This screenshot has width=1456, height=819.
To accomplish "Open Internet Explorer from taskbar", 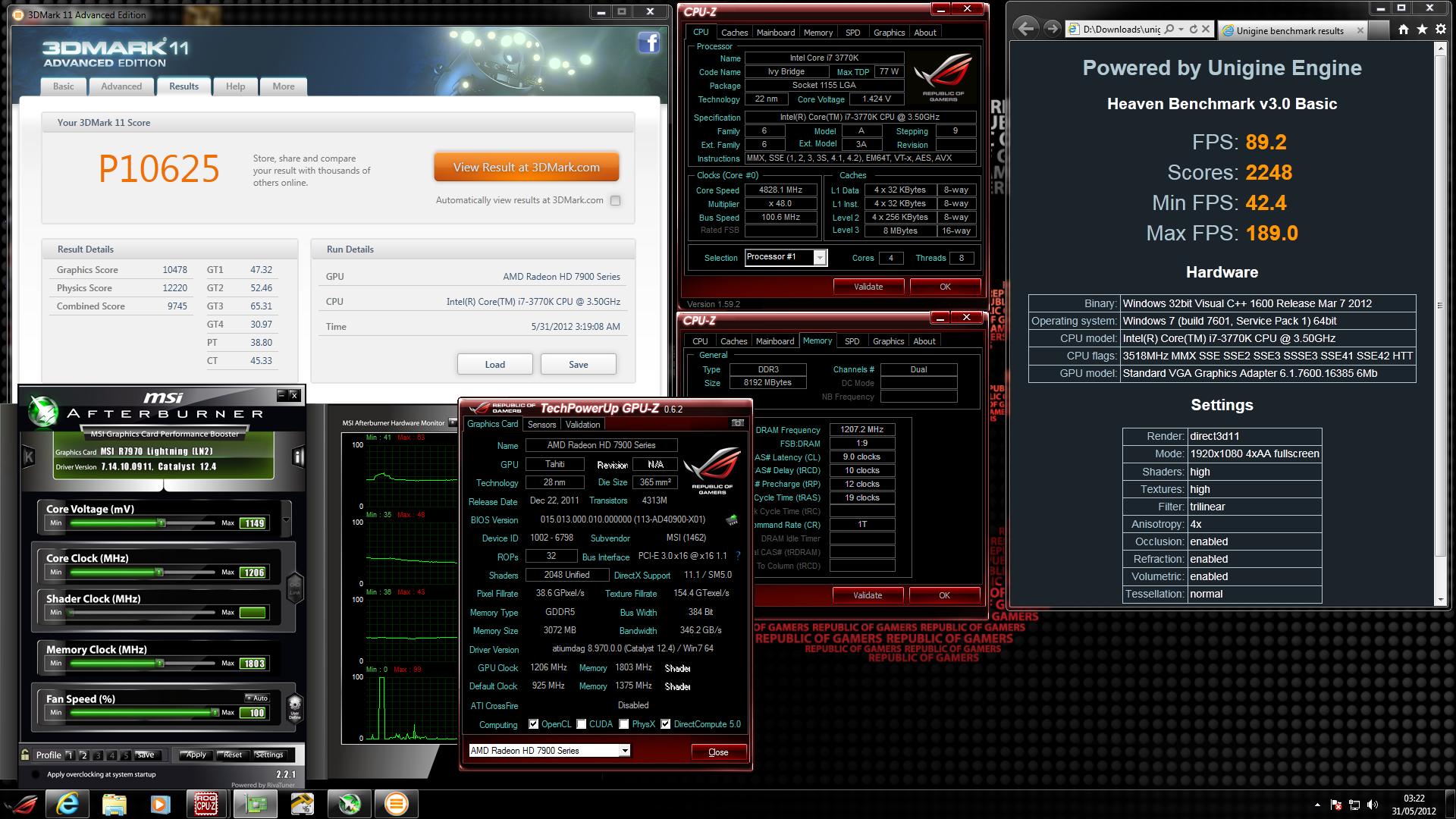I will point(67,804).
